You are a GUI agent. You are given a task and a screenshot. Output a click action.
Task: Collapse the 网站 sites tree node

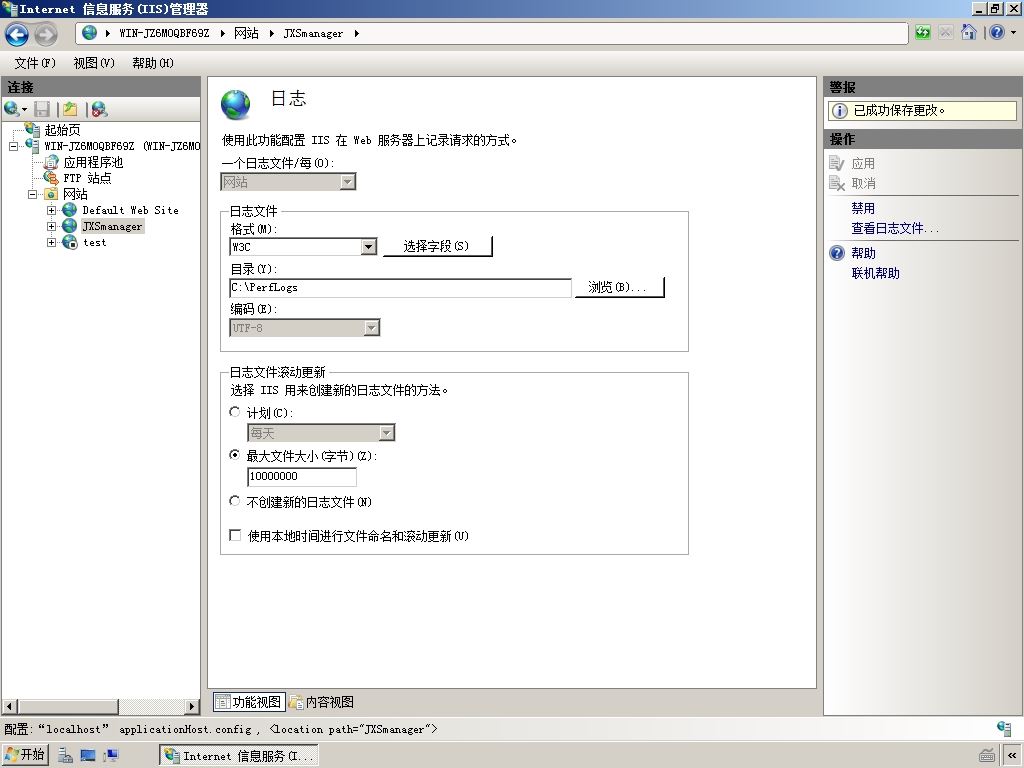click(x=33, y=194)
